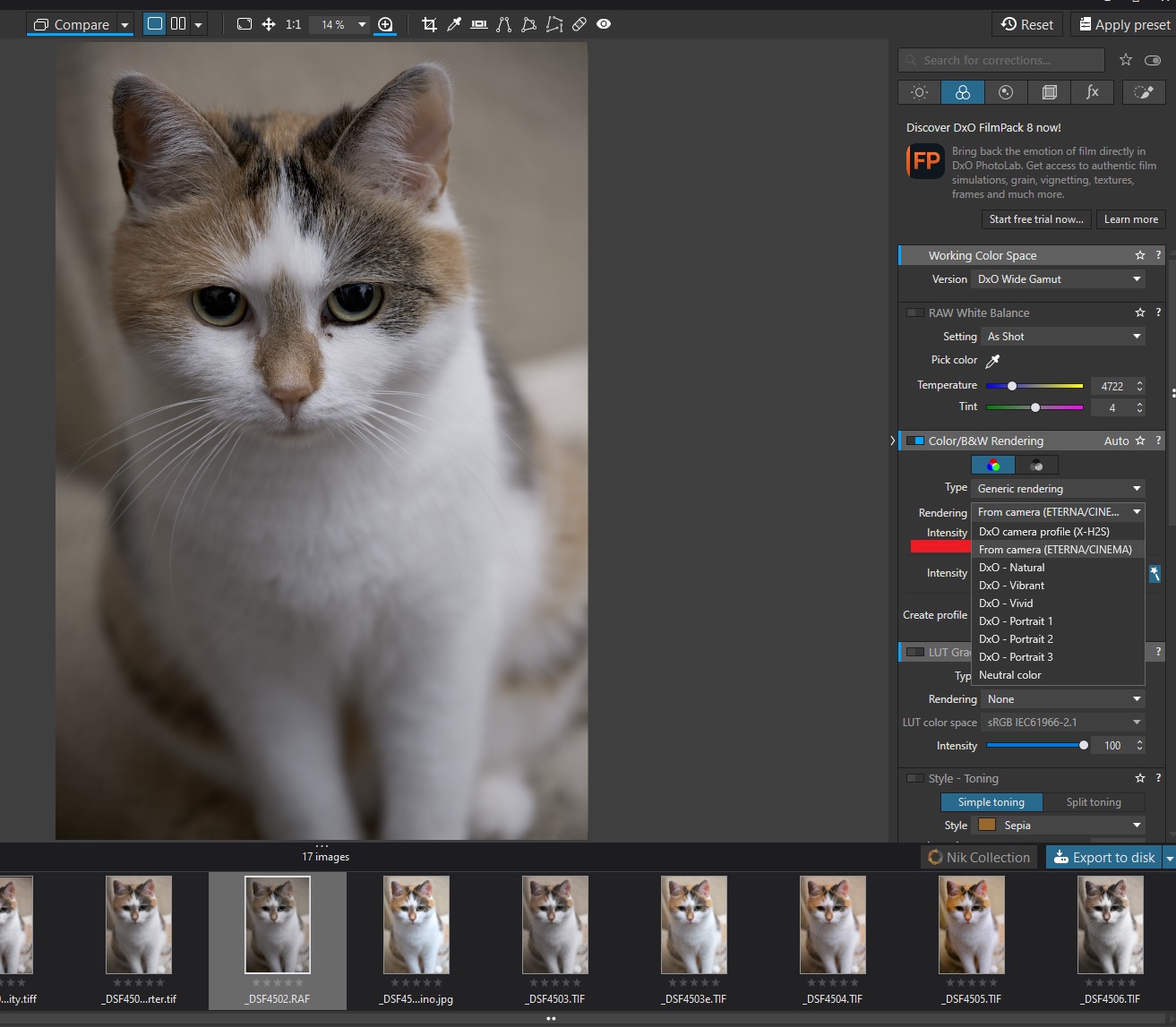Switch to the Split toning tab
1176x1027 pixels.
click(x=1093, y=802)
